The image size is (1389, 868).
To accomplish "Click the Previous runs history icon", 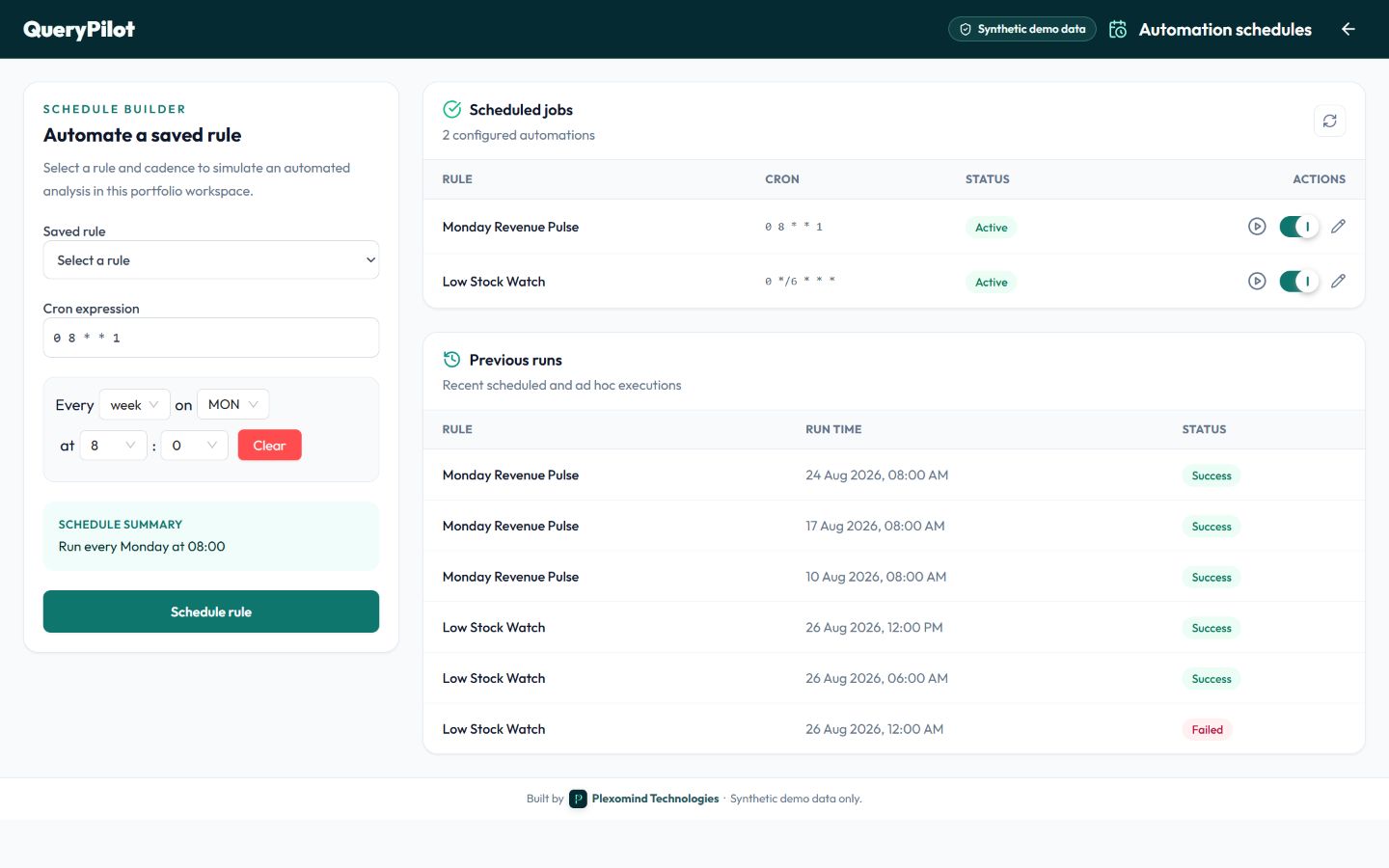I will coord(451,360).
